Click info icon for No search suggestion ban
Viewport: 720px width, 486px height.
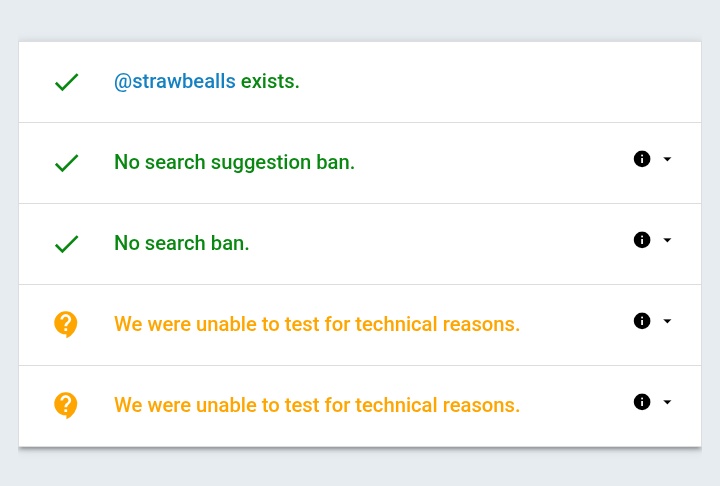(642, 159)
